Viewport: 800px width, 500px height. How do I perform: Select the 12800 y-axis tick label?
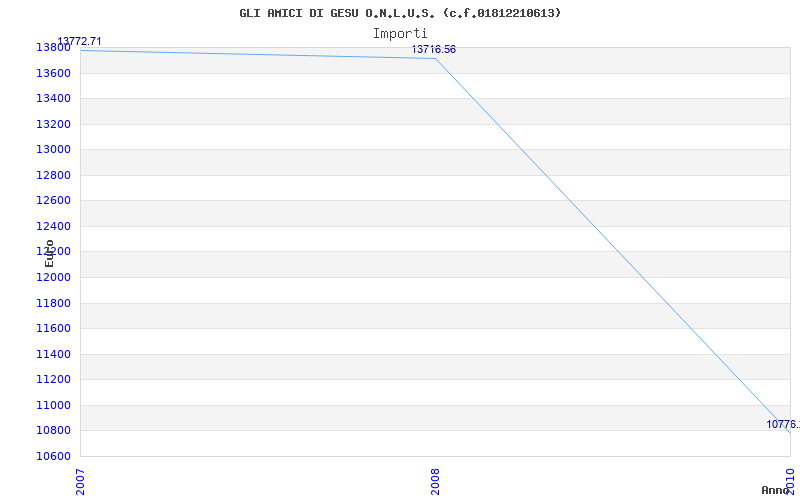tap(53, 176)
